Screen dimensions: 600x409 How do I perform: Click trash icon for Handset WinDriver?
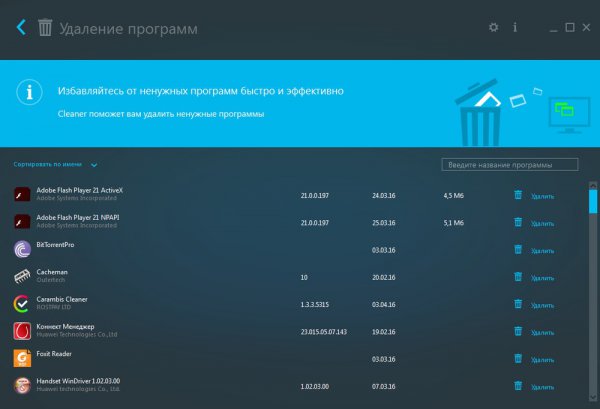pos(518,386)
